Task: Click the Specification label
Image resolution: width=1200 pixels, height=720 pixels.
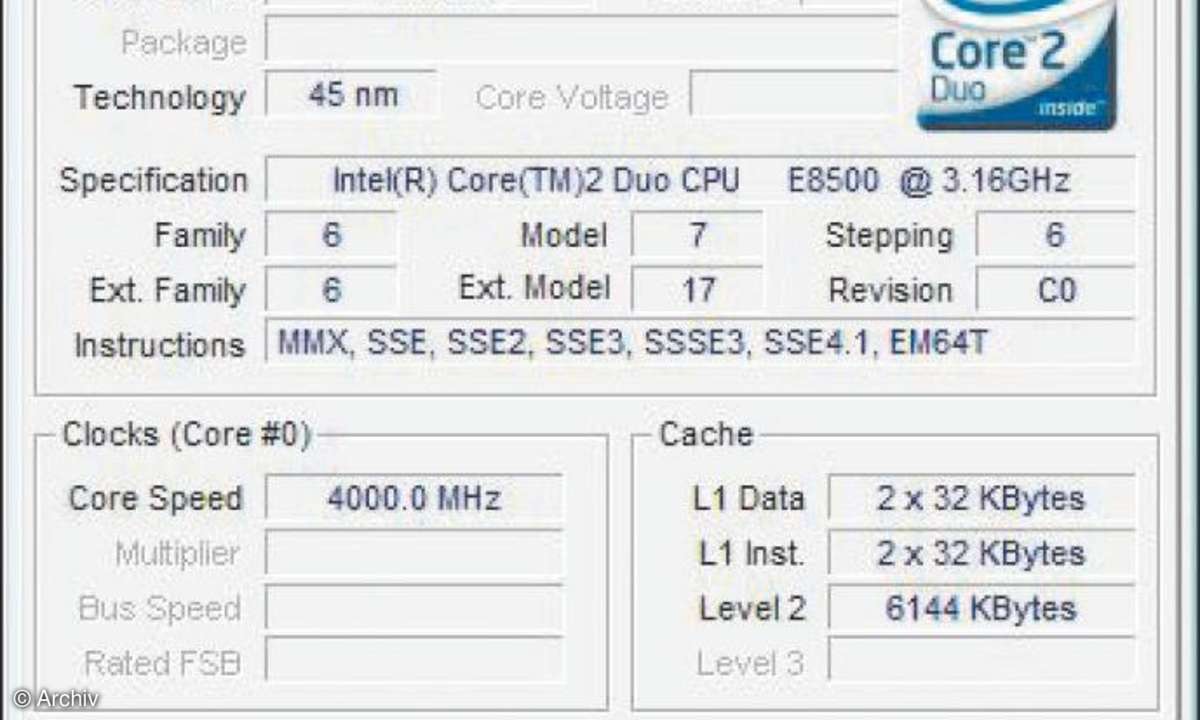Action: (x=153, y=181)
